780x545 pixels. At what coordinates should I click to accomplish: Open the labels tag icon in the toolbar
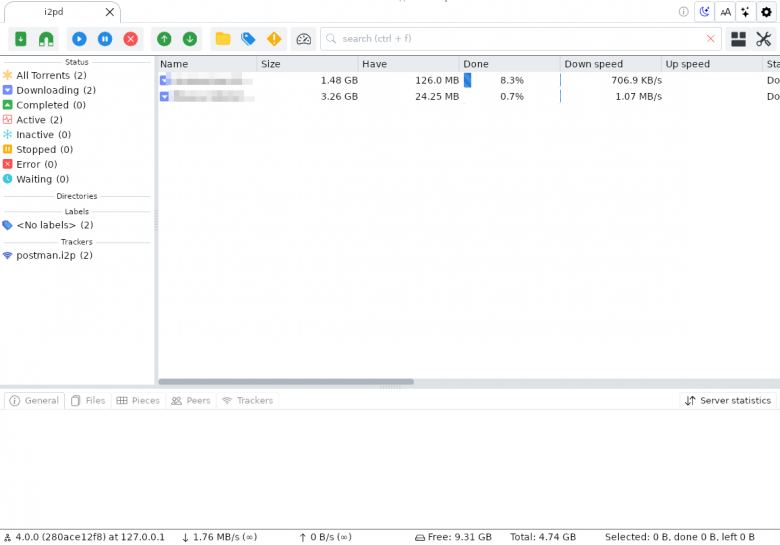coord(248,39)
